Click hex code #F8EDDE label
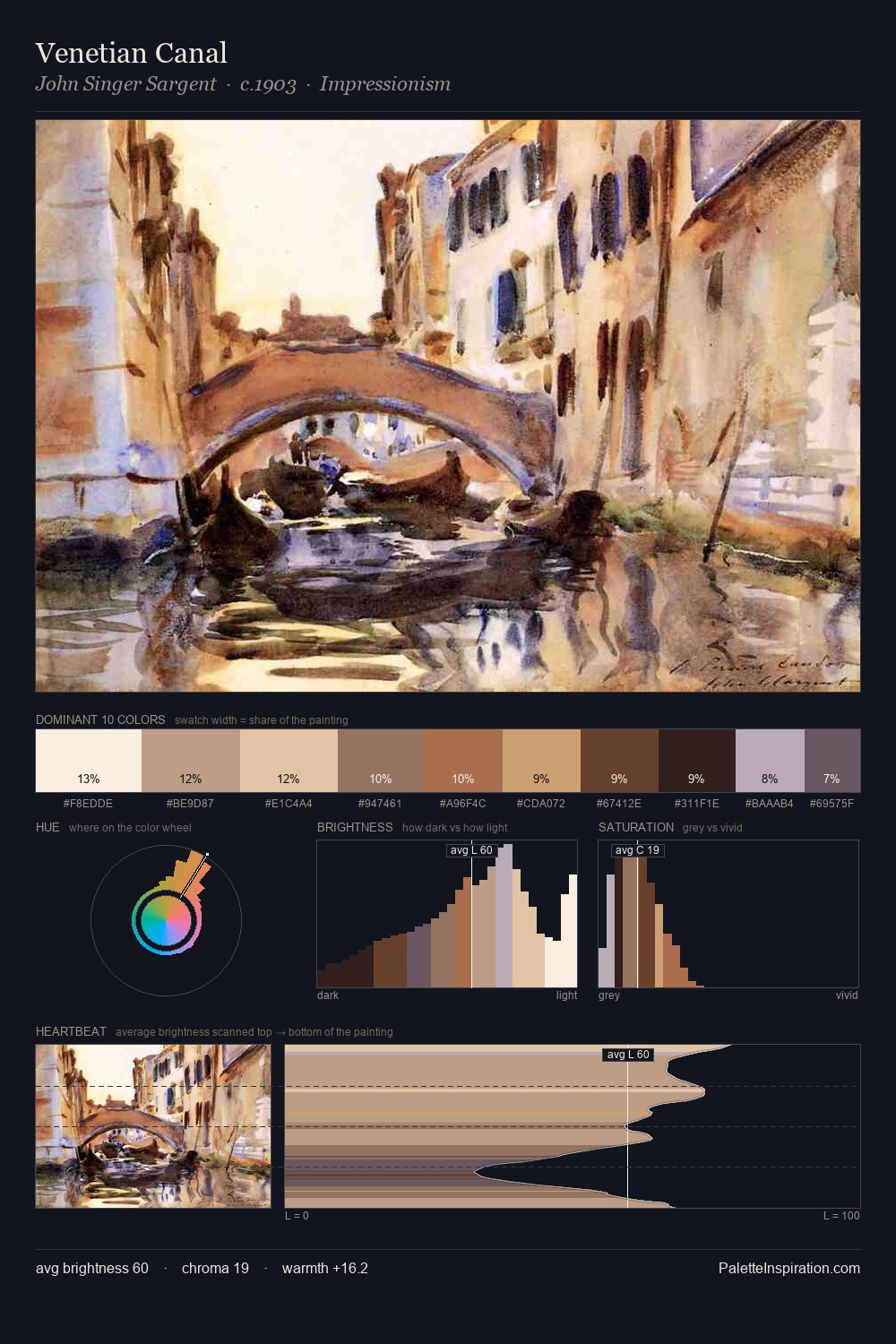The width and height of the screenshot is (896, 1344). click(89, 804)
